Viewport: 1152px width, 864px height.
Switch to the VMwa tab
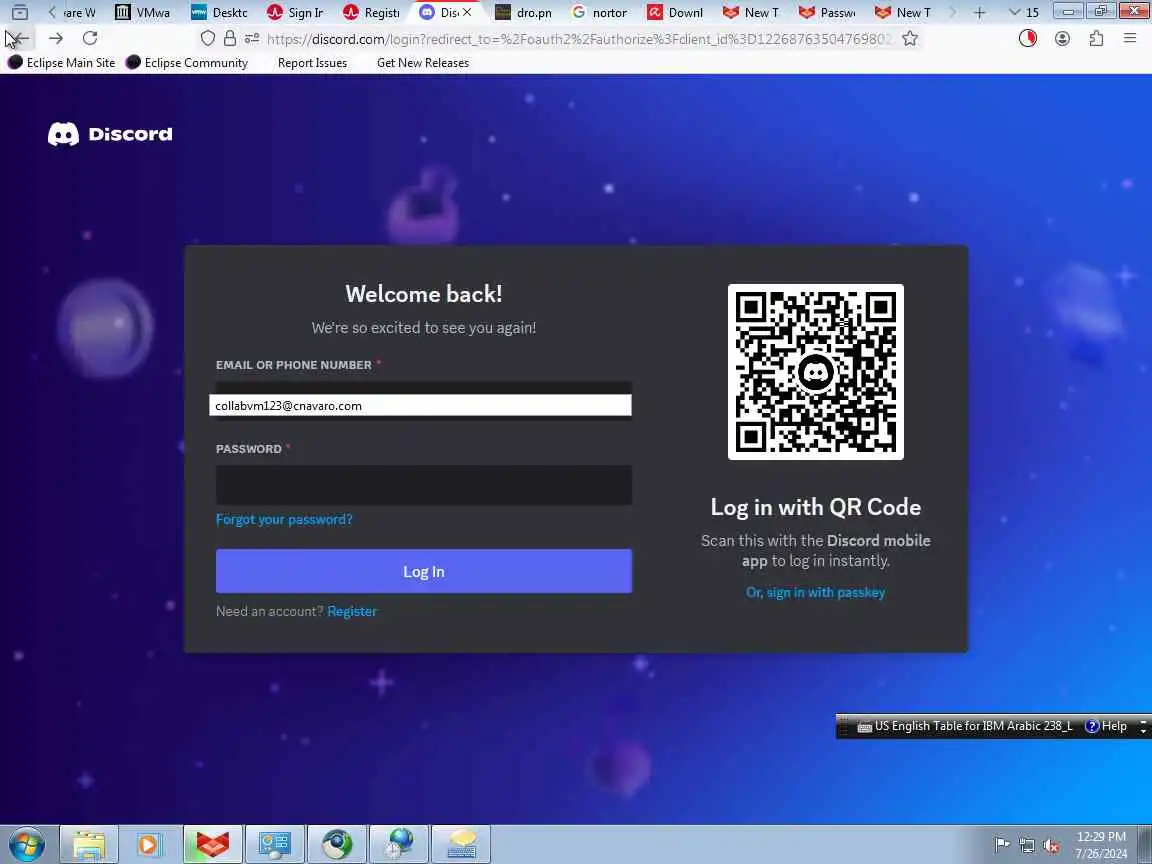pos(143,12)
